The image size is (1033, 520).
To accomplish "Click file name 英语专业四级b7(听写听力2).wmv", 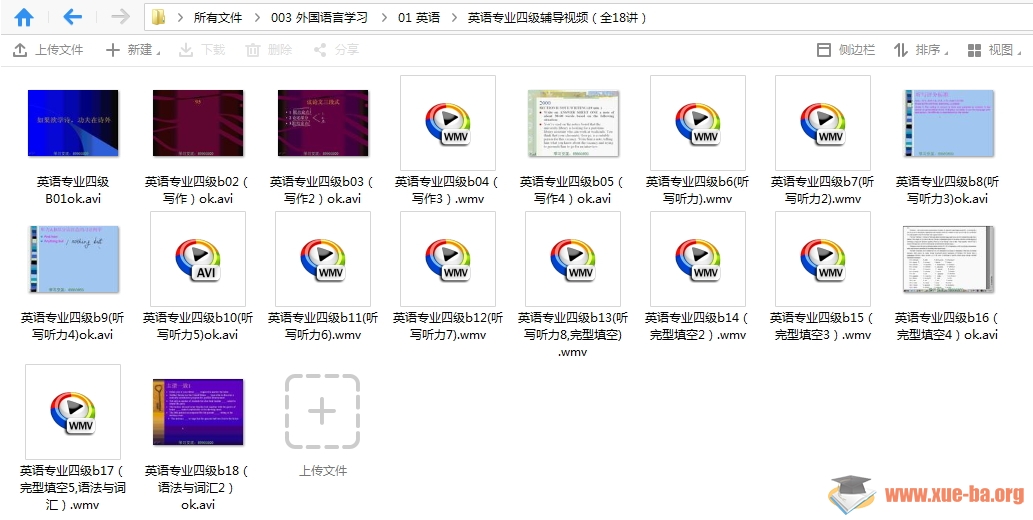I will [823, 190].
